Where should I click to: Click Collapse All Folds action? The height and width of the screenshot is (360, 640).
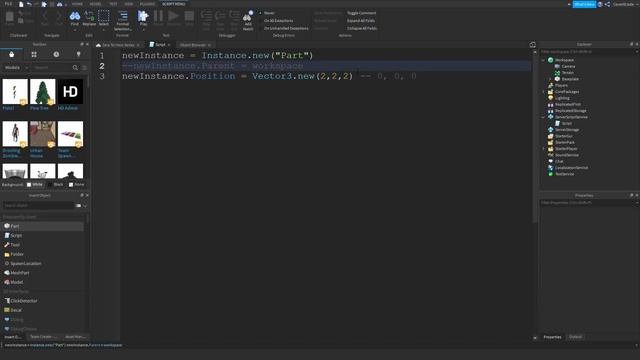click(362, 29)
